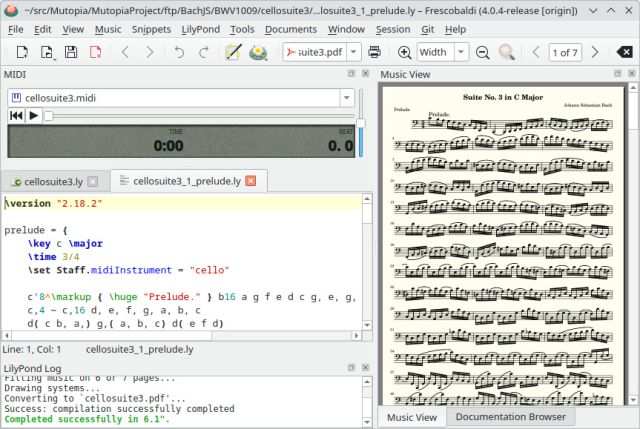Select suite3.pdf in document chooser
The width and height of the screenshot is (640, 429).
pos(315,52)
